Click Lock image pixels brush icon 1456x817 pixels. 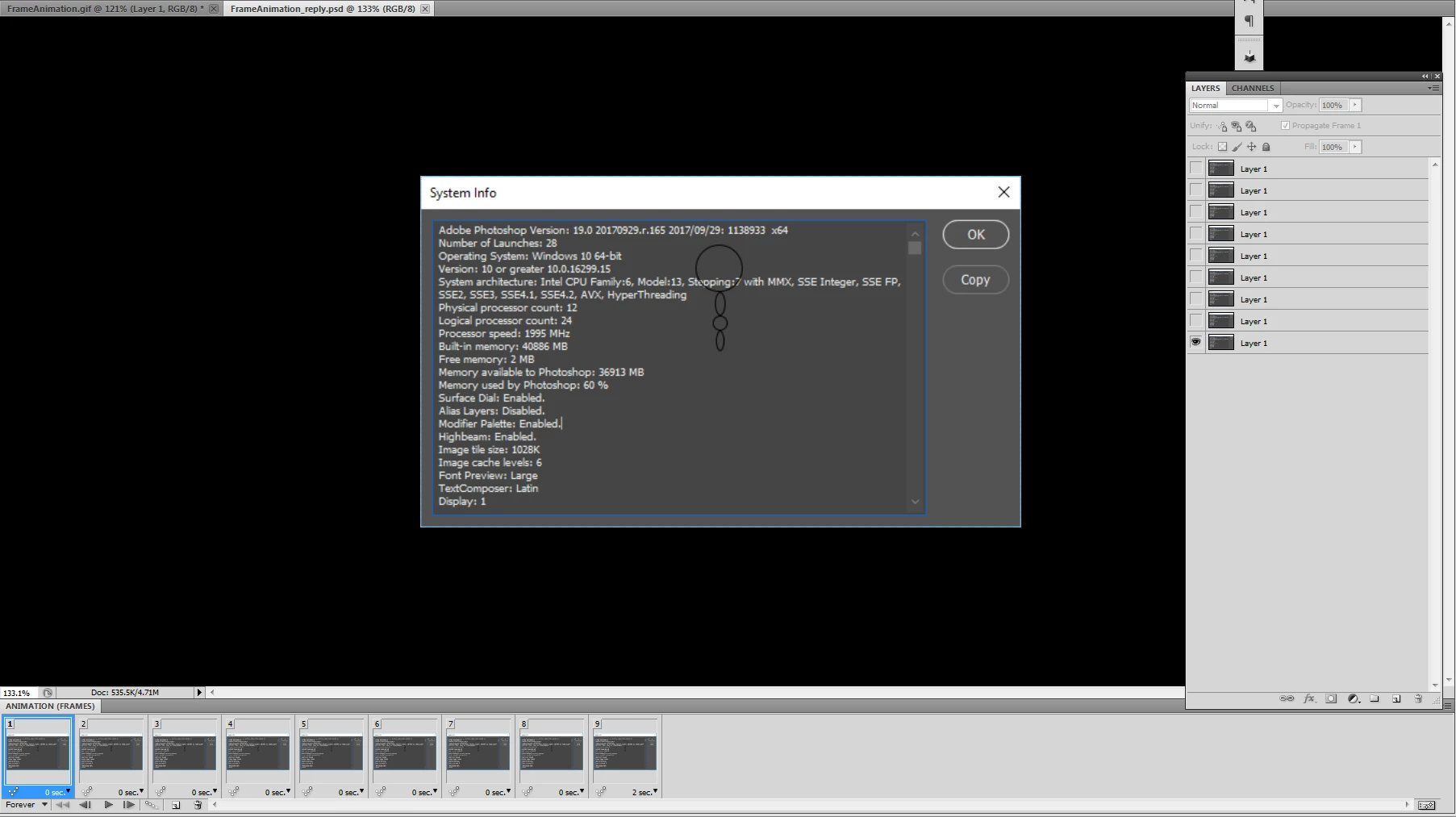(x=1237, y=147)
